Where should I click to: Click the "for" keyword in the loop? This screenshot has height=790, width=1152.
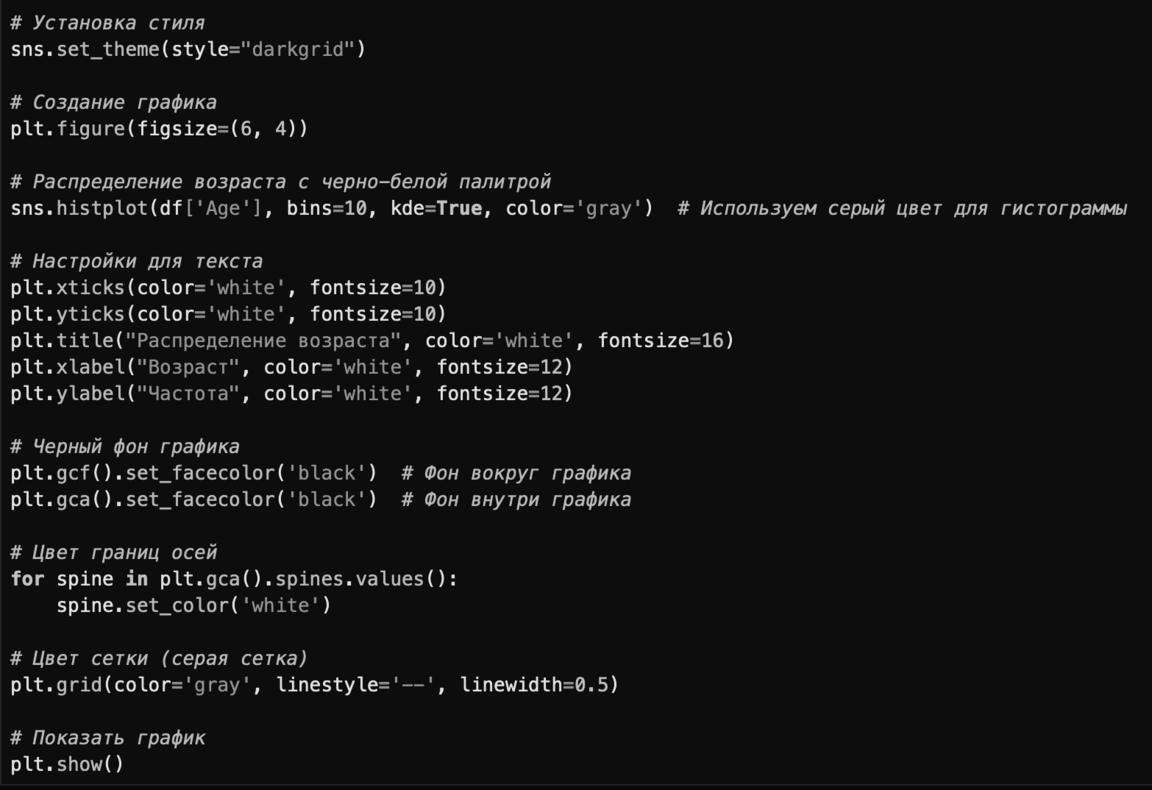pos(27,579)
